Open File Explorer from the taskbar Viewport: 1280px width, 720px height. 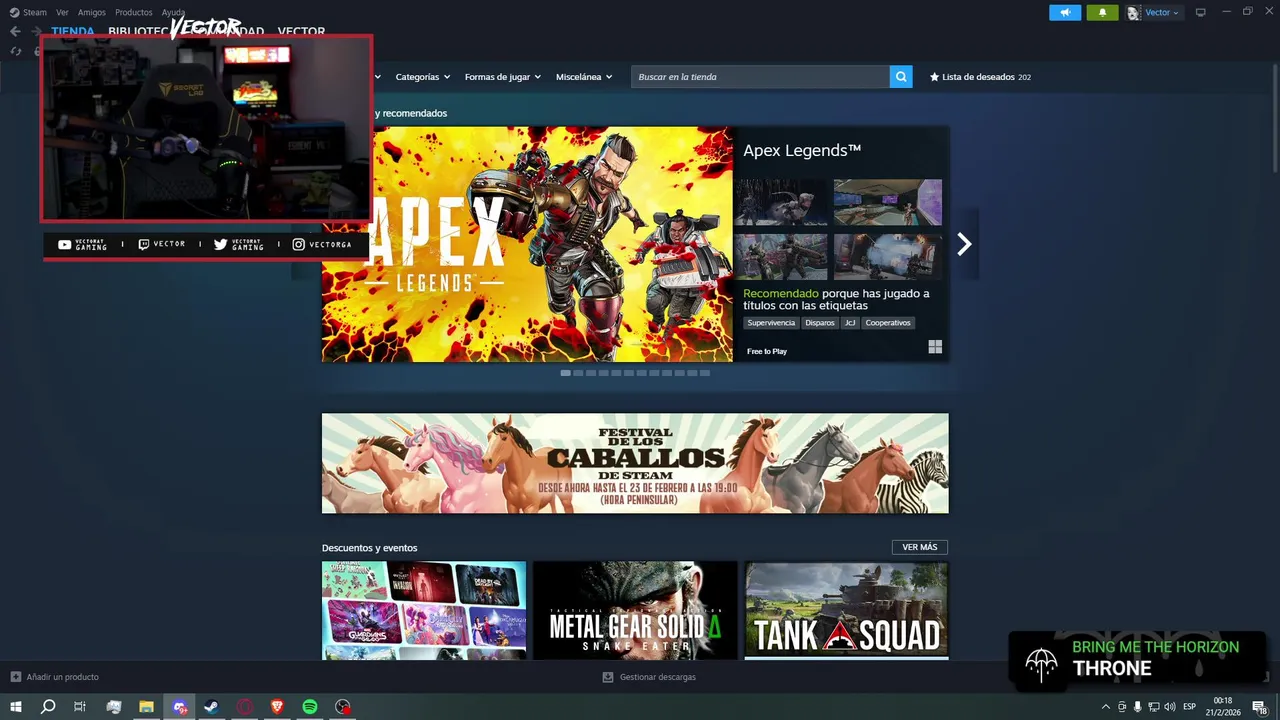point(146,707)
